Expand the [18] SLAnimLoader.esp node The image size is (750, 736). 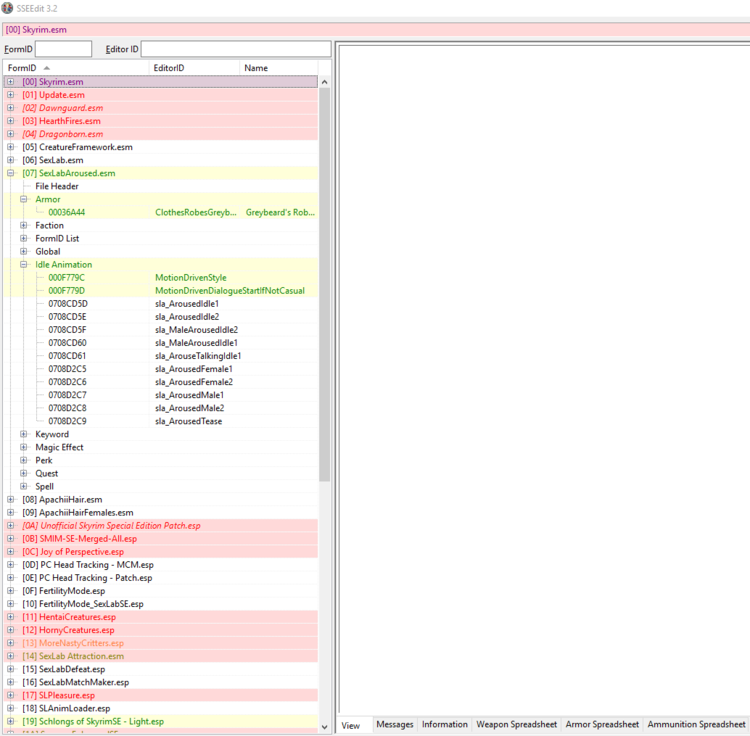coord(11,708)
